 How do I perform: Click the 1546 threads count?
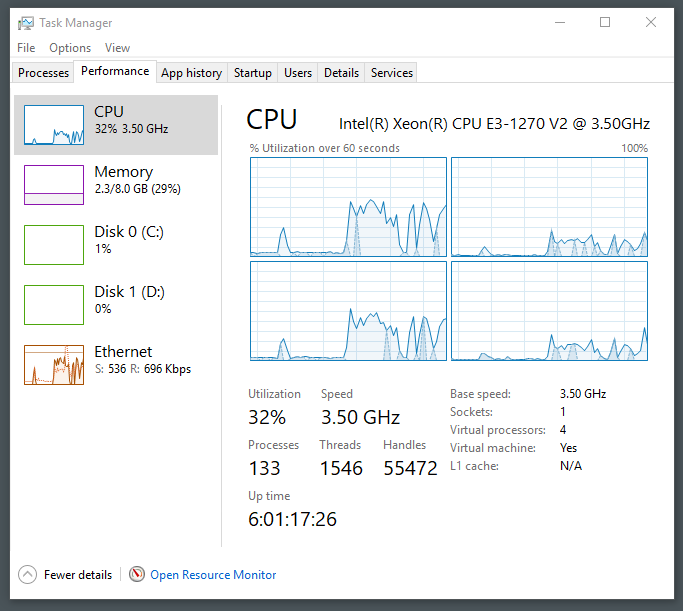pyautogui.click(x=341, y=469)
